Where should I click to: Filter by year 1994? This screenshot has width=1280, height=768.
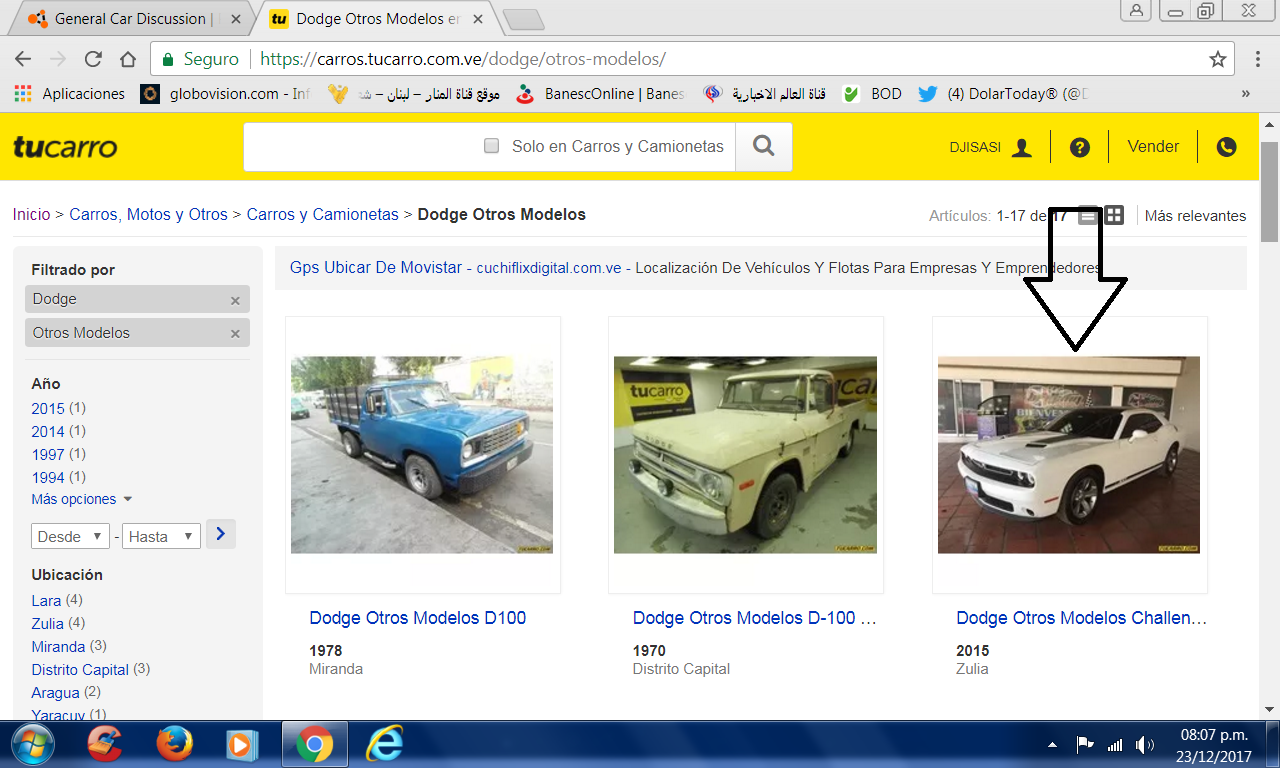tap(48, 477)
